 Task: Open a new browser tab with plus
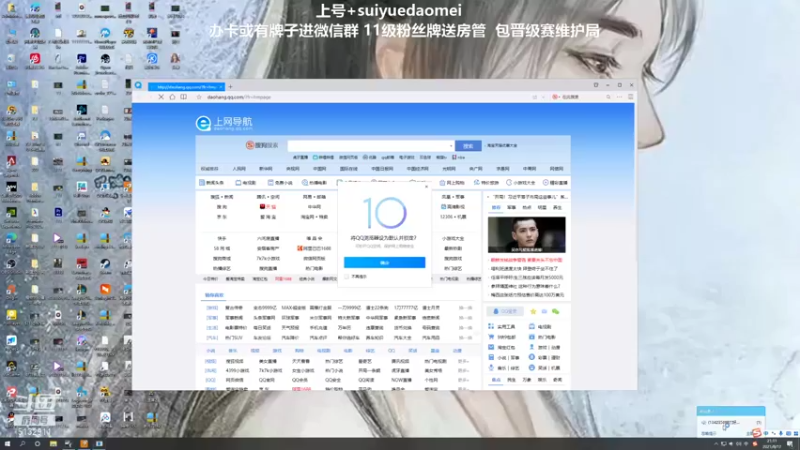[230, 87]
